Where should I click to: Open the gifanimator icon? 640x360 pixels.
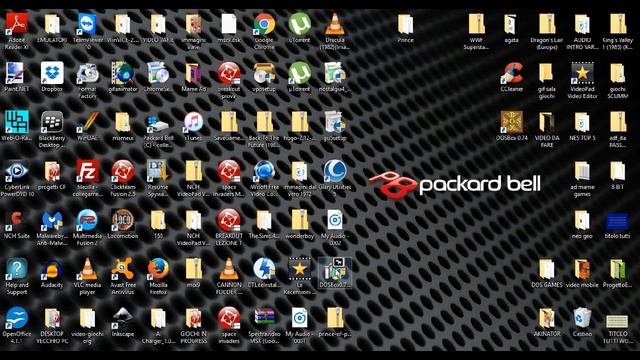[x=122, y=73]
